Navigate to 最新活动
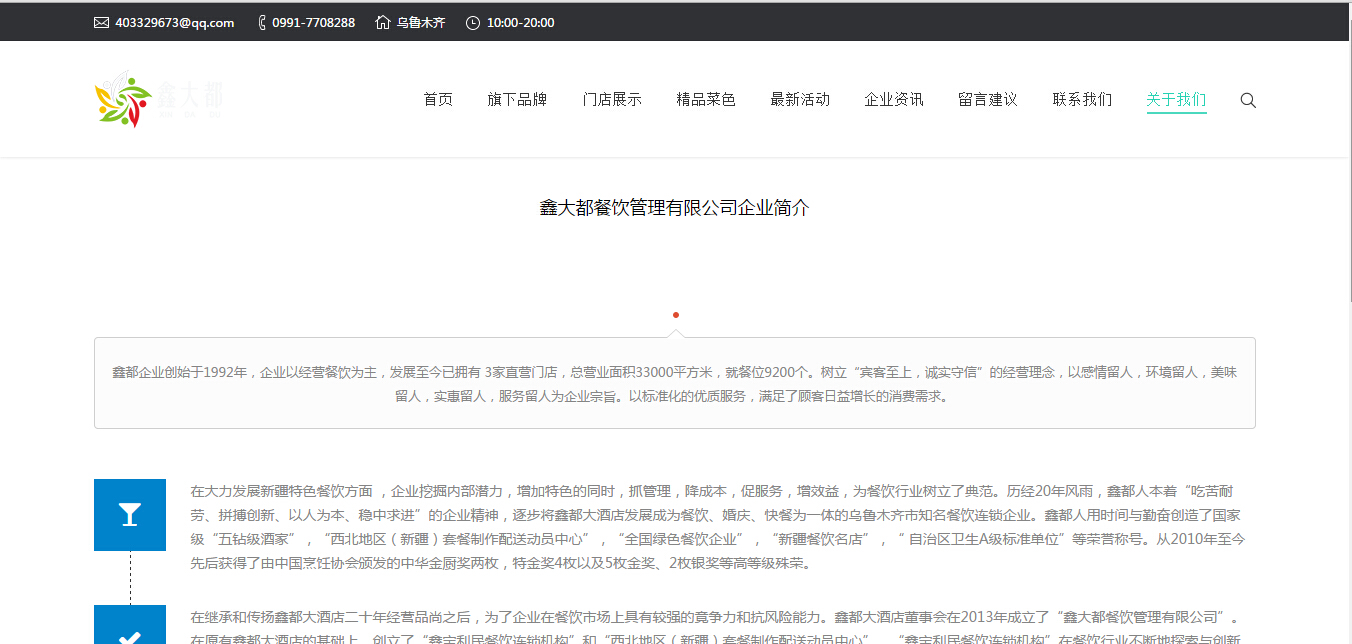 [x=800, y=100]
